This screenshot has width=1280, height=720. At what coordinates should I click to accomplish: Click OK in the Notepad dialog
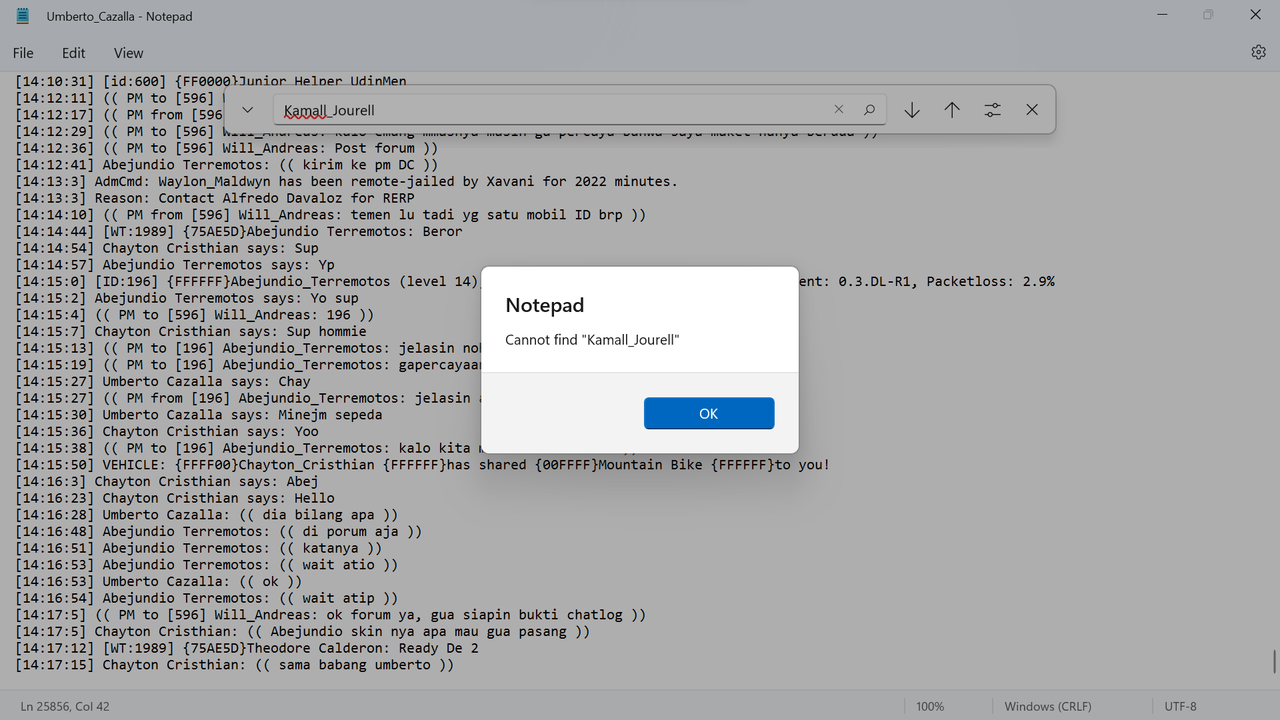click(709, 413)
